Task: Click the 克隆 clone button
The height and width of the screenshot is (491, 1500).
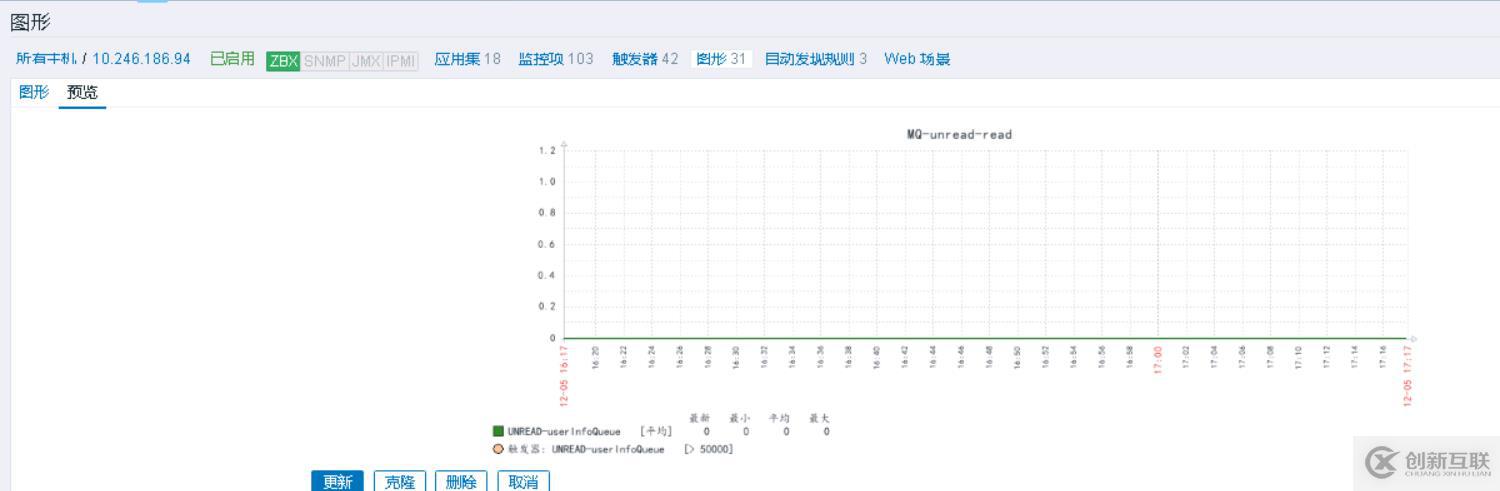Action: point(400,481)
